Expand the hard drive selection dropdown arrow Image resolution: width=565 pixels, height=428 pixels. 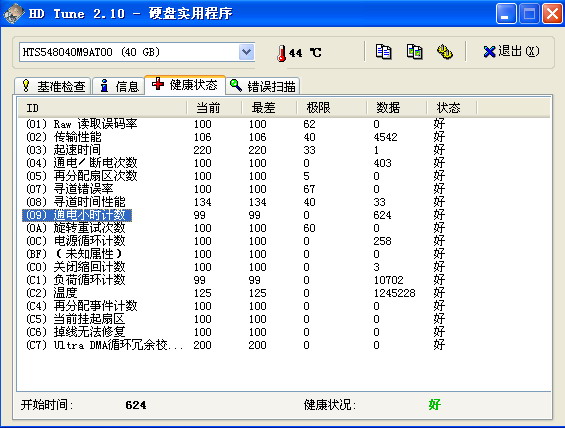point(246,52)
